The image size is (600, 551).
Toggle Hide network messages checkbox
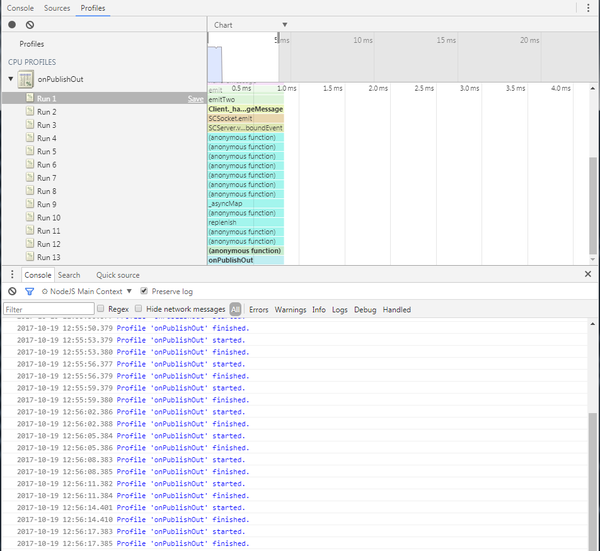pyautogui.click(x=139, y=308)
